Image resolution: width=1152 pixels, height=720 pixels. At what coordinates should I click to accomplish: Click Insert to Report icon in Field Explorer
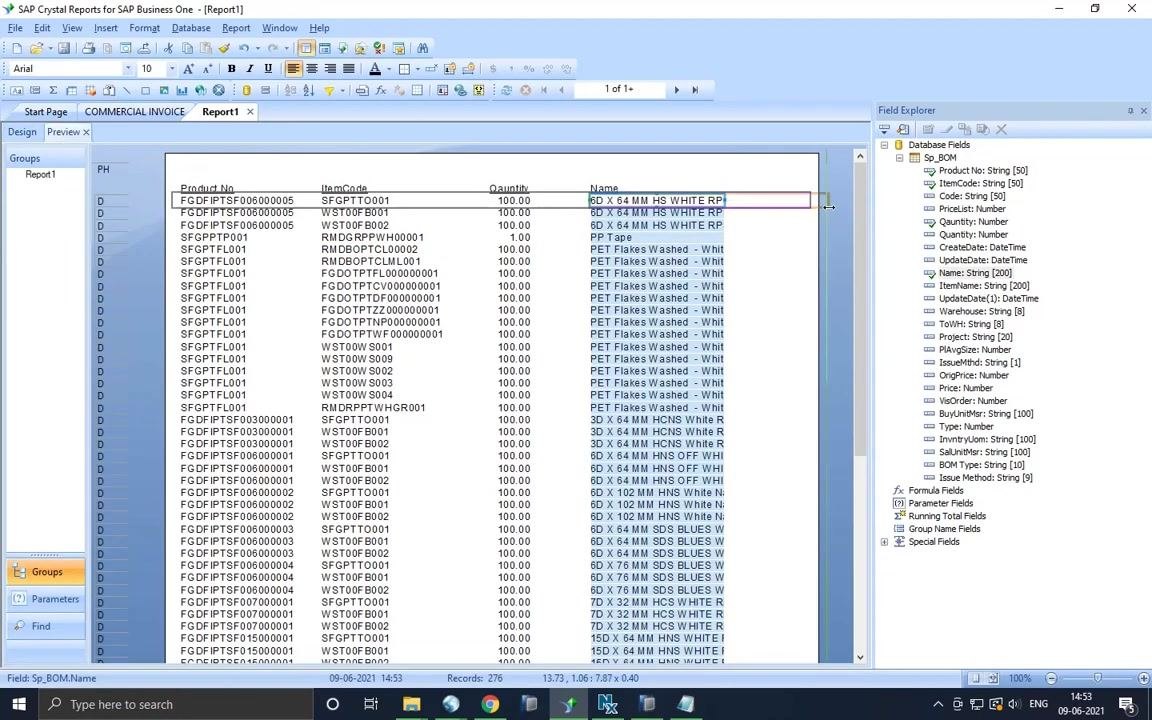tap(885, 129)
